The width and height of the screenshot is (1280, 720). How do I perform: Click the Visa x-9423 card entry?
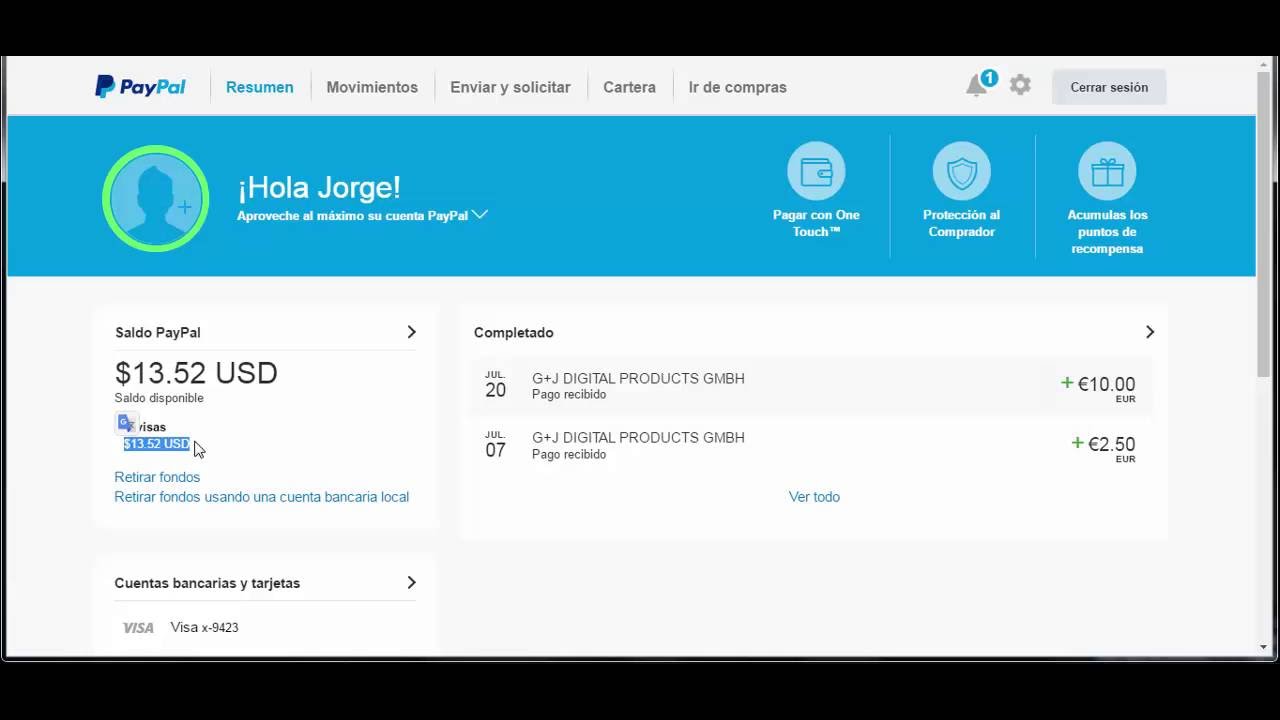click(204, 628)
